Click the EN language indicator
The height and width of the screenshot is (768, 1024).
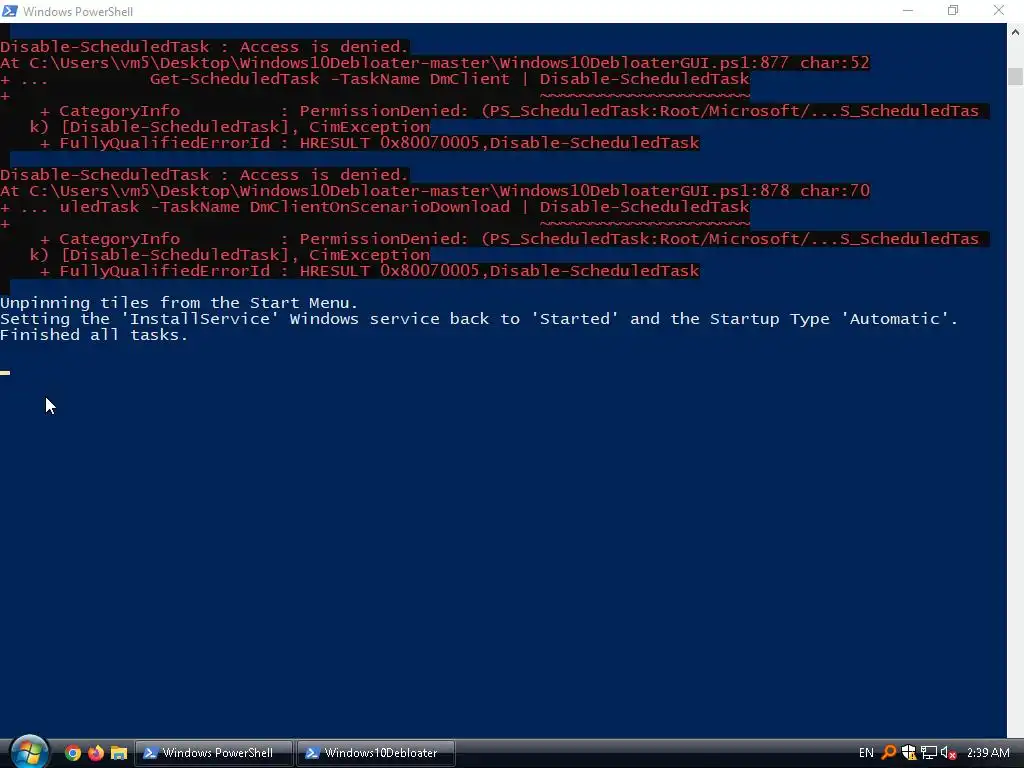pyautogui.click(x=866, y=753)
